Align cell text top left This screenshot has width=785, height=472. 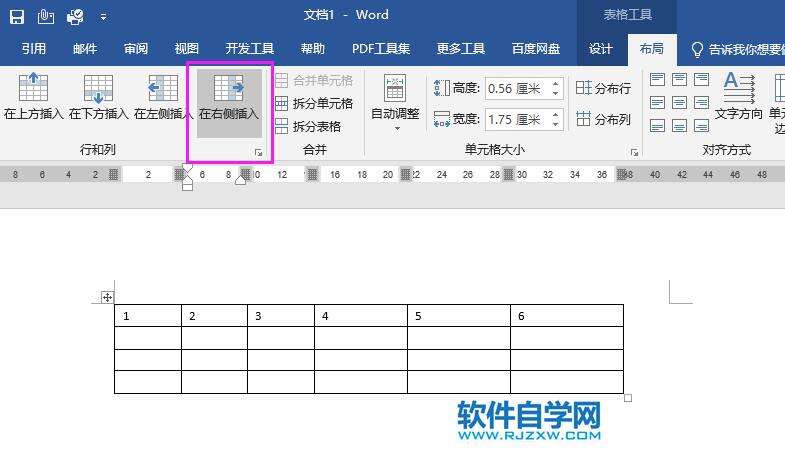[657, 79]
